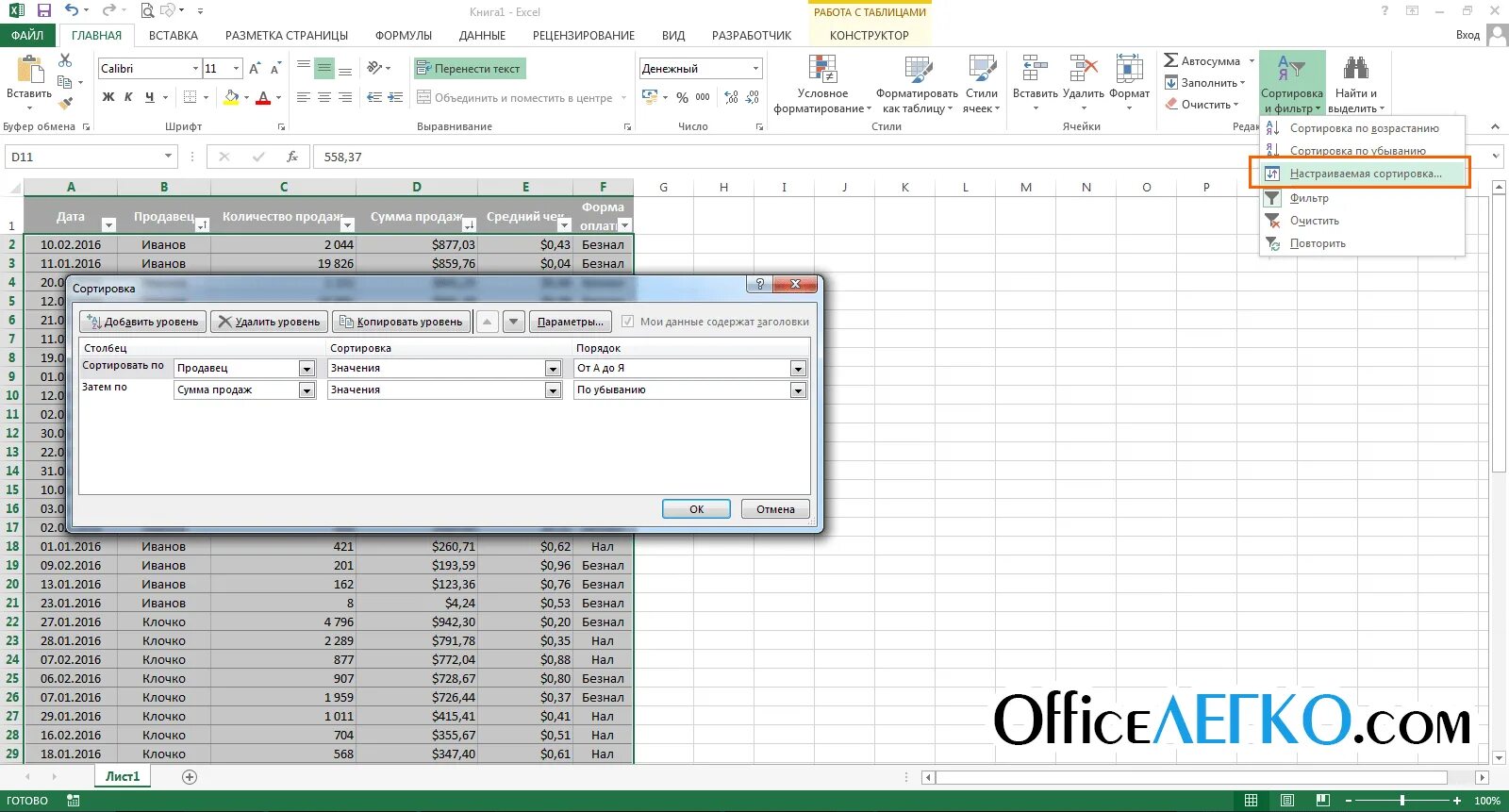Image resolution: width=1509 pixels, height=812 pixels.
Task: Click the Автосумма button
Action: click(x=1209, y=60)
